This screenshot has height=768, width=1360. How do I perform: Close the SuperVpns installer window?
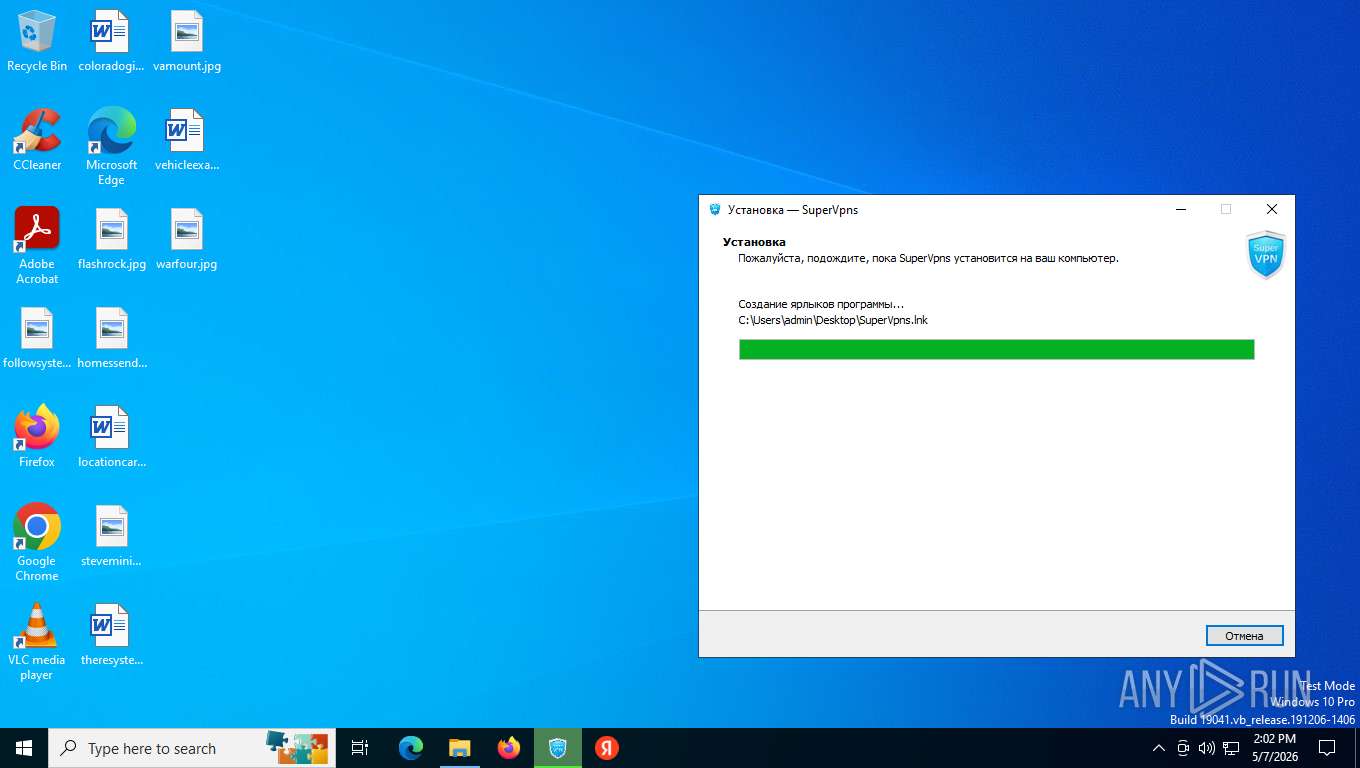click(1272, 210)
